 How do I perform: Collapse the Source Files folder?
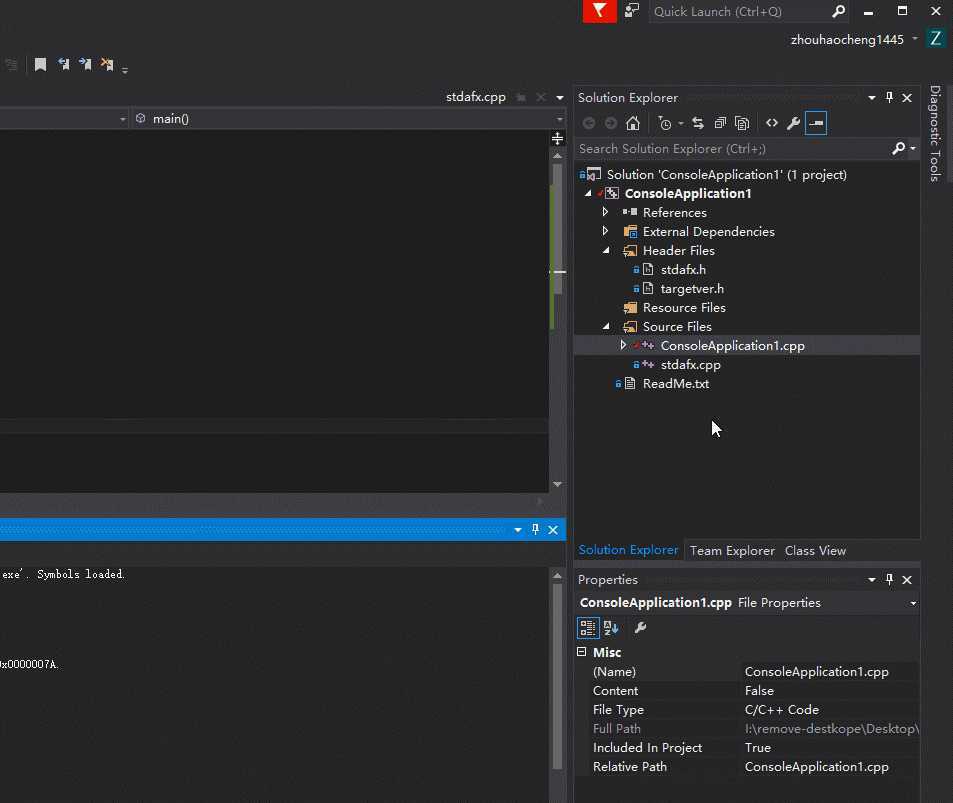tap(606, 326)
